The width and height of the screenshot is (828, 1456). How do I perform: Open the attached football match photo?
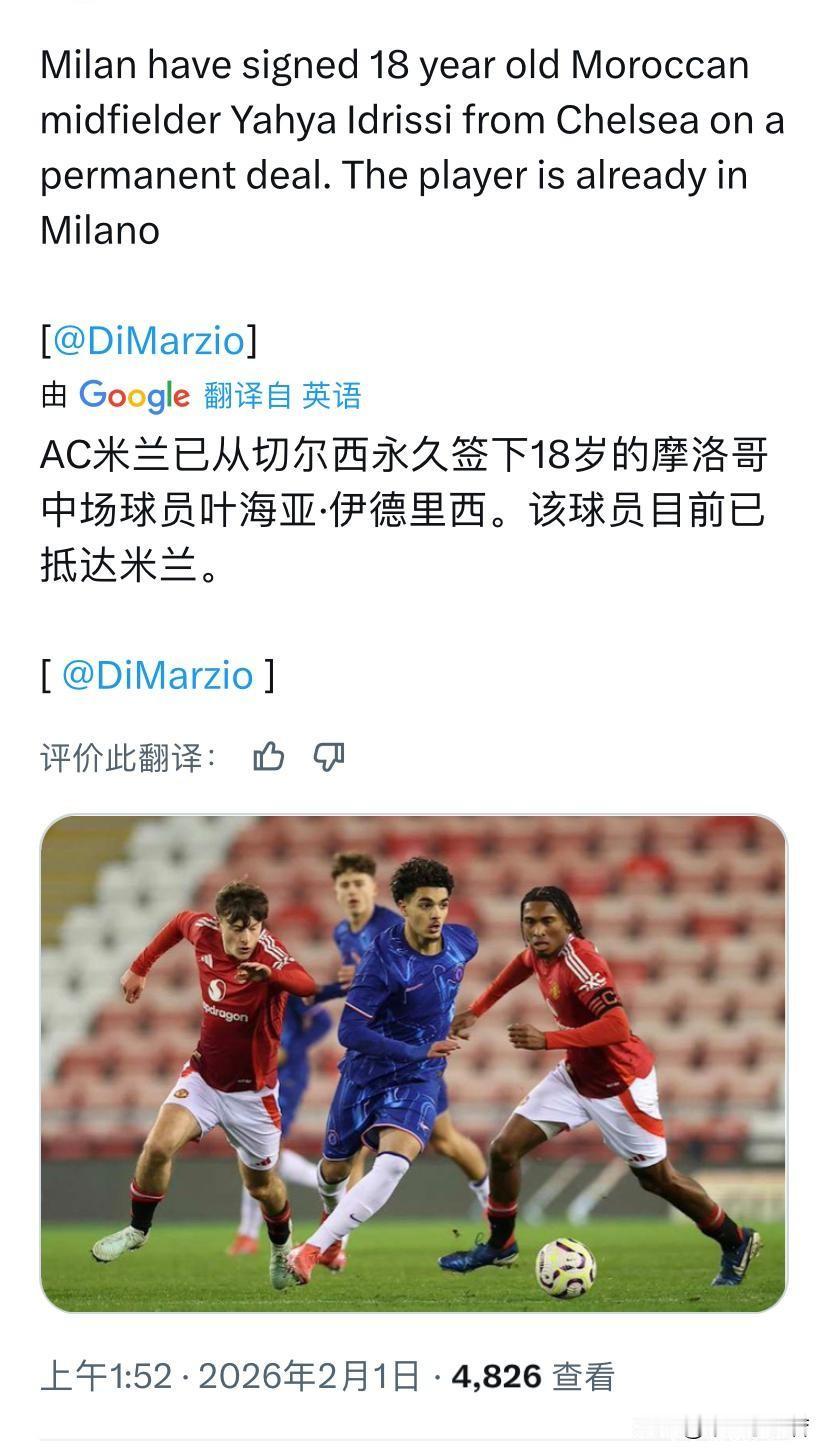(x=413, y=1063)
